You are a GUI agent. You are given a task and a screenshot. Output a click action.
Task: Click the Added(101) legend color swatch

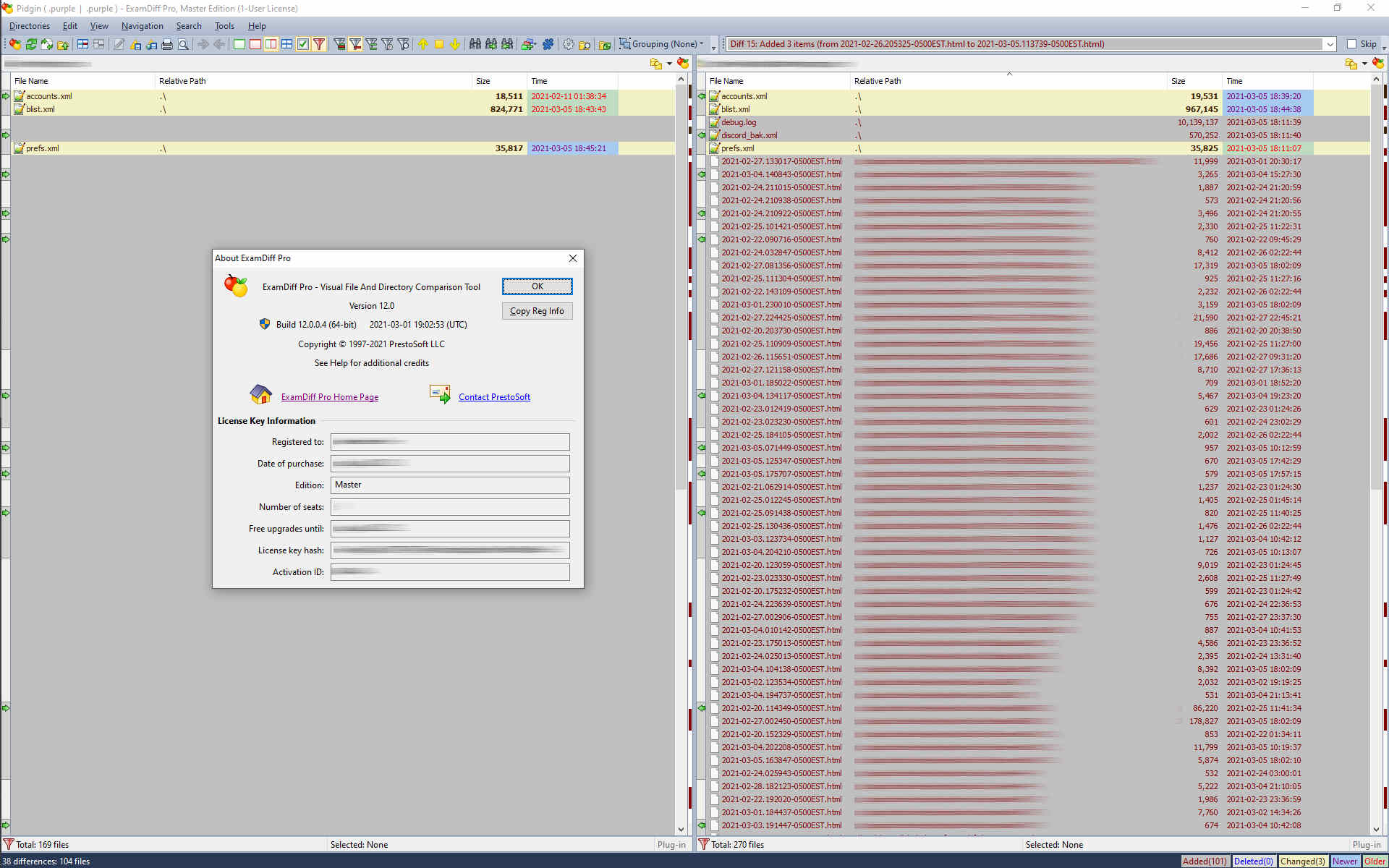(x=1204, y=861)
